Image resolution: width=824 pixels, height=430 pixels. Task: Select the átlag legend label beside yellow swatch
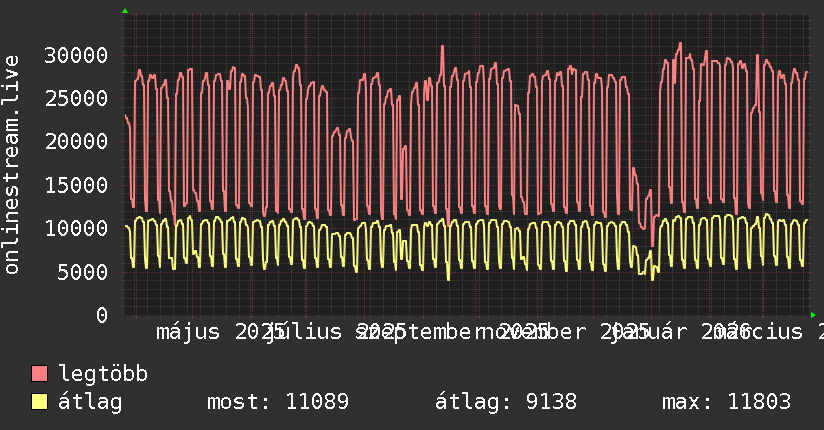pyautogui.click(x=90, y=402)
